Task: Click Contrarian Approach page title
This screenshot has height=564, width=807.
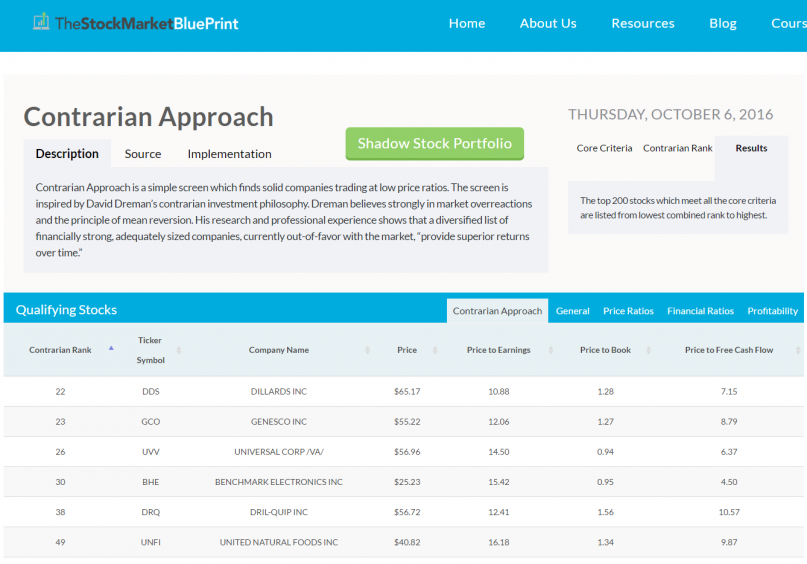Action: [x=149, y=117]
